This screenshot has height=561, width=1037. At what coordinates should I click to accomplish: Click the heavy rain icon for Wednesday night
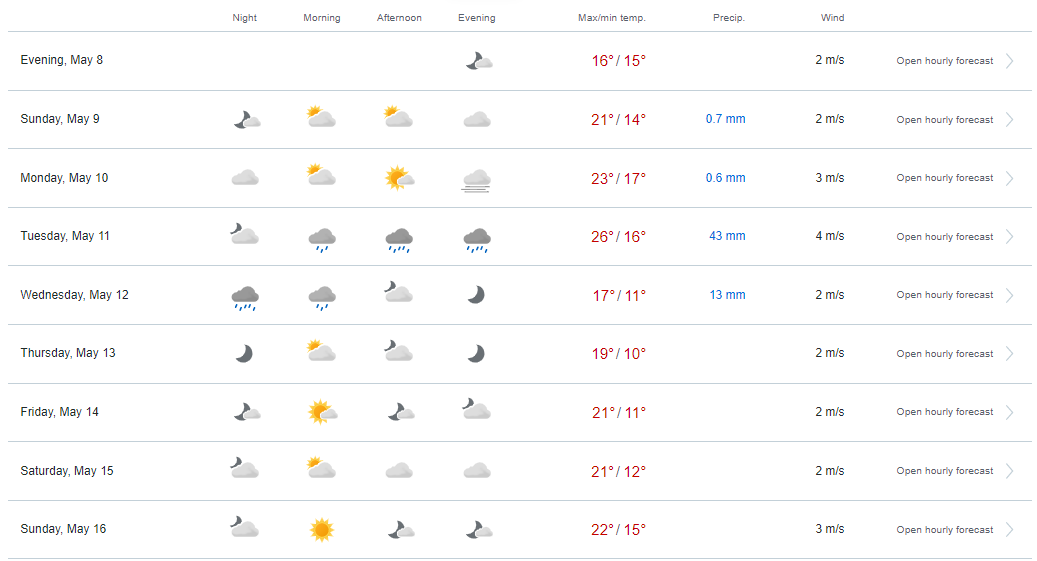point(245,298)
